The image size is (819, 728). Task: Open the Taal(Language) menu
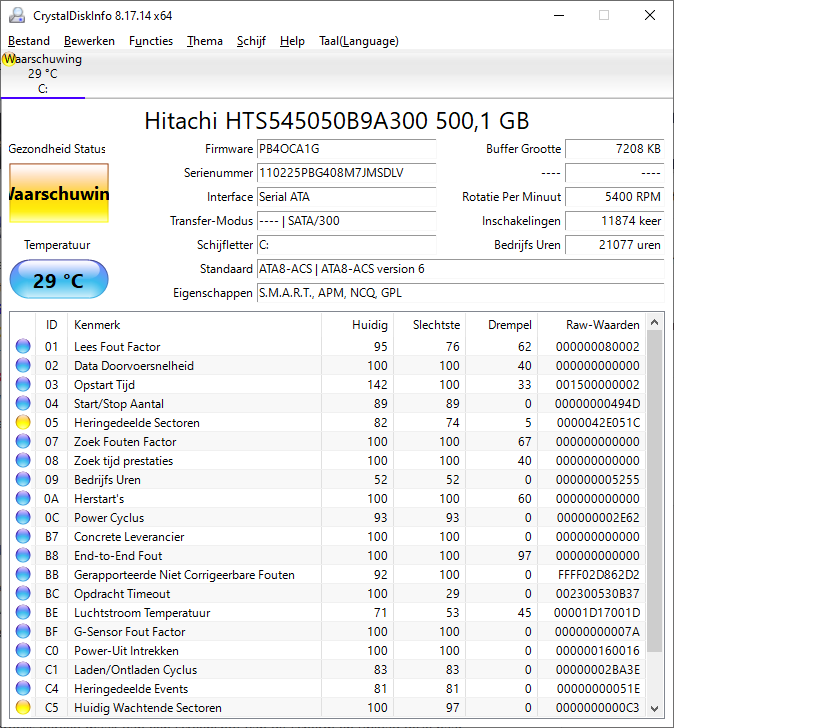(358, 41)
